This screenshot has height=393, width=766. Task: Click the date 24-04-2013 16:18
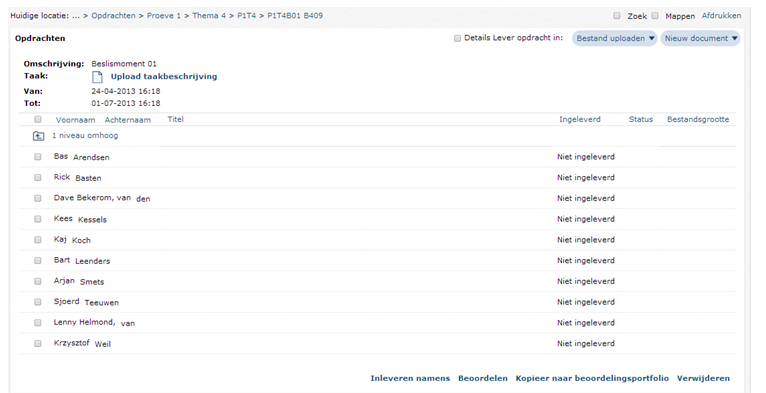pyautogui.click(x=126, y=91)
